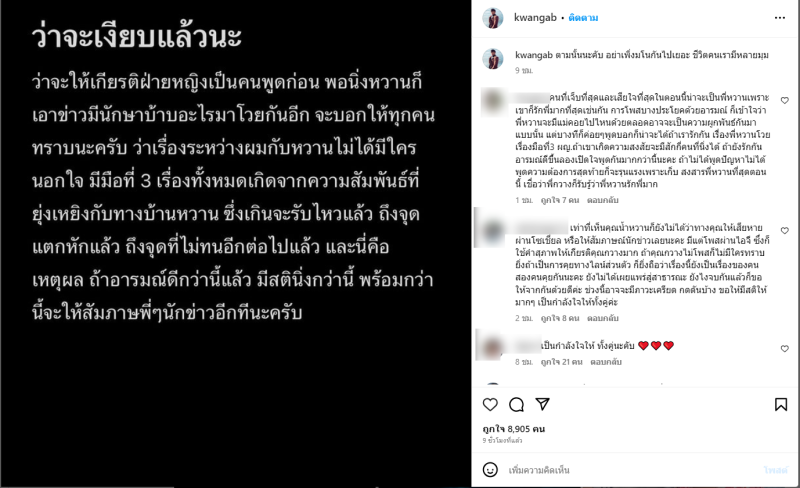Open three-dot more options menu
Viewport: 800px width, 488px height.
click(780, 18)
